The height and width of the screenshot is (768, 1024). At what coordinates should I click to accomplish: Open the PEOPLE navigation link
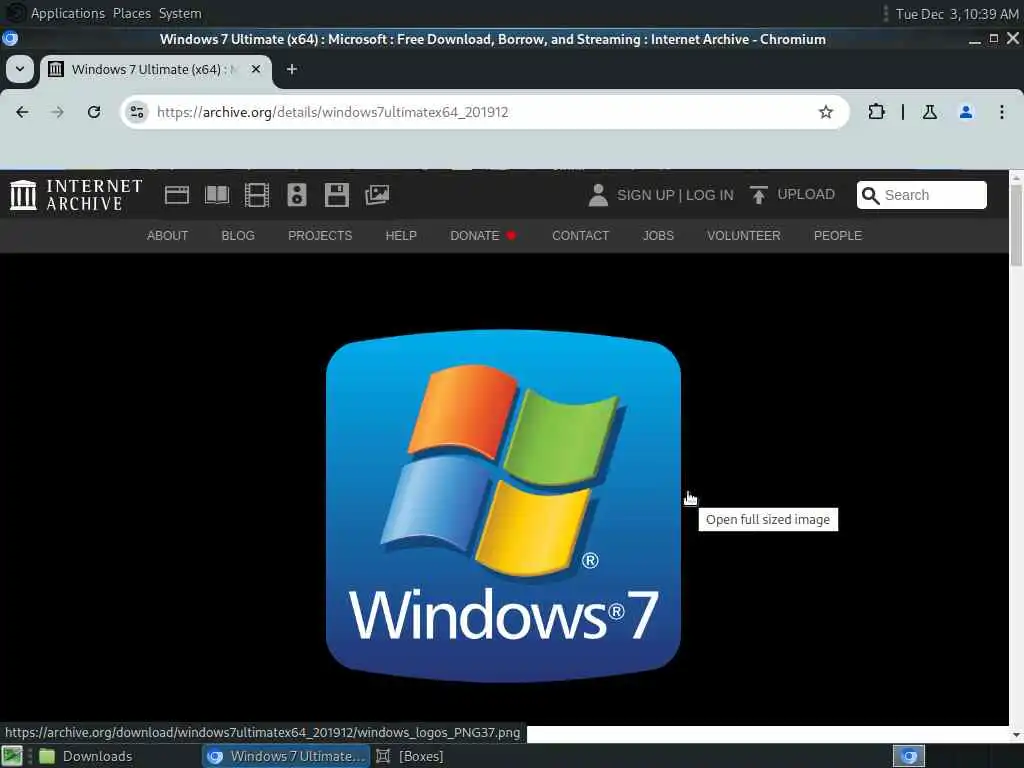click(x=838, y=236)
